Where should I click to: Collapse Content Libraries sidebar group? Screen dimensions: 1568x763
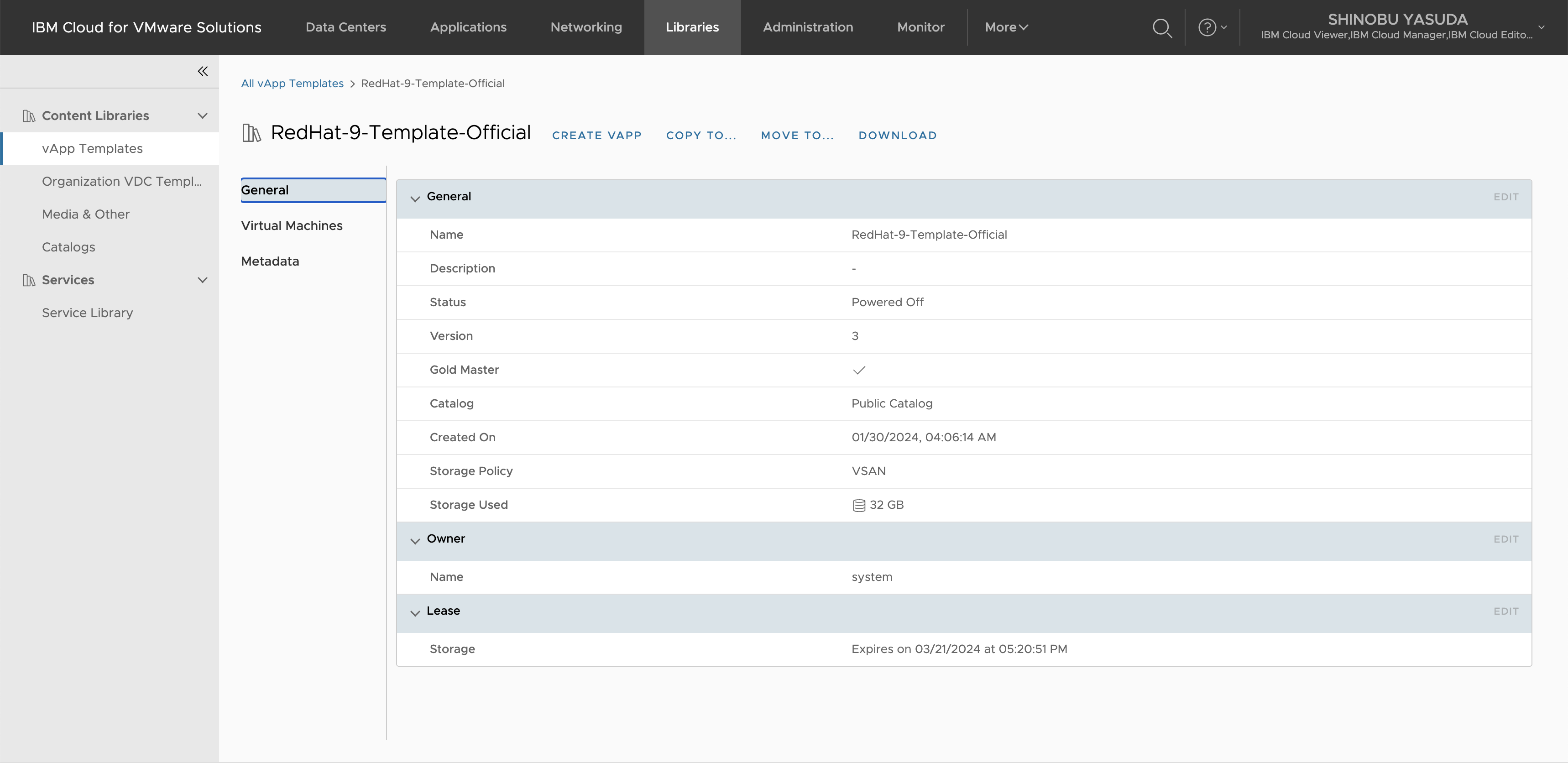203,115
